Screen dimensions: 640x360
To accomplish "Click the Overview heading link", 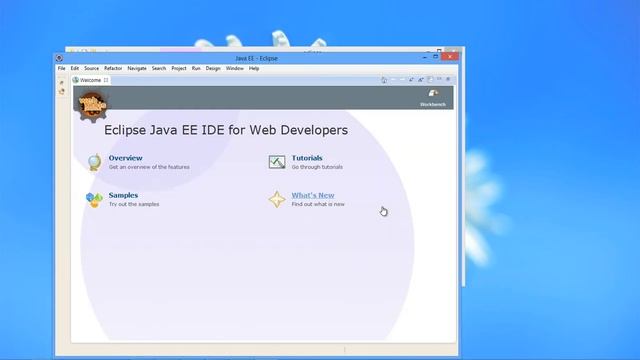I will tap(125, 158).
